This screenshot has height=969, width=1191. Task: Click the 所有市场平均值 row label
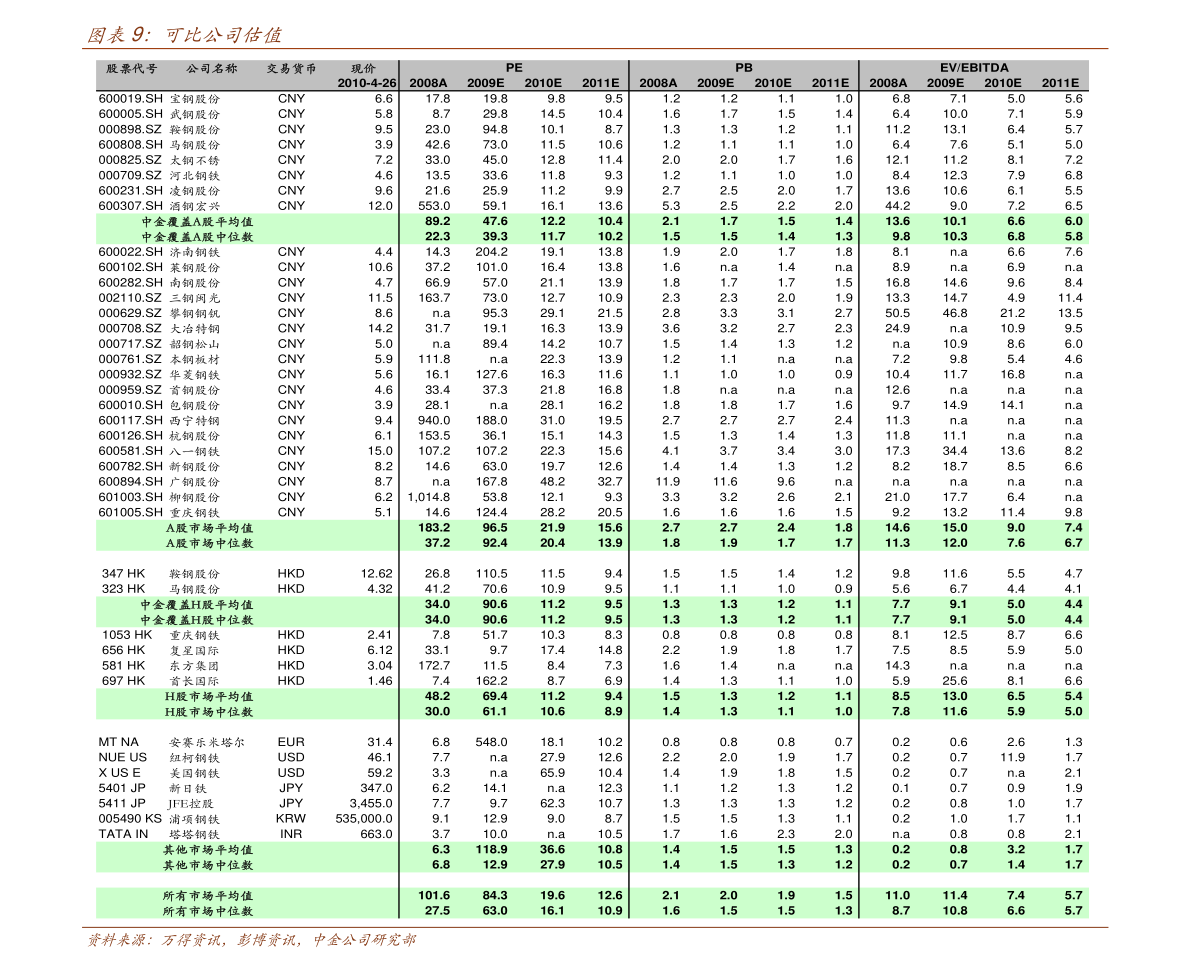(x=208, y=895)
